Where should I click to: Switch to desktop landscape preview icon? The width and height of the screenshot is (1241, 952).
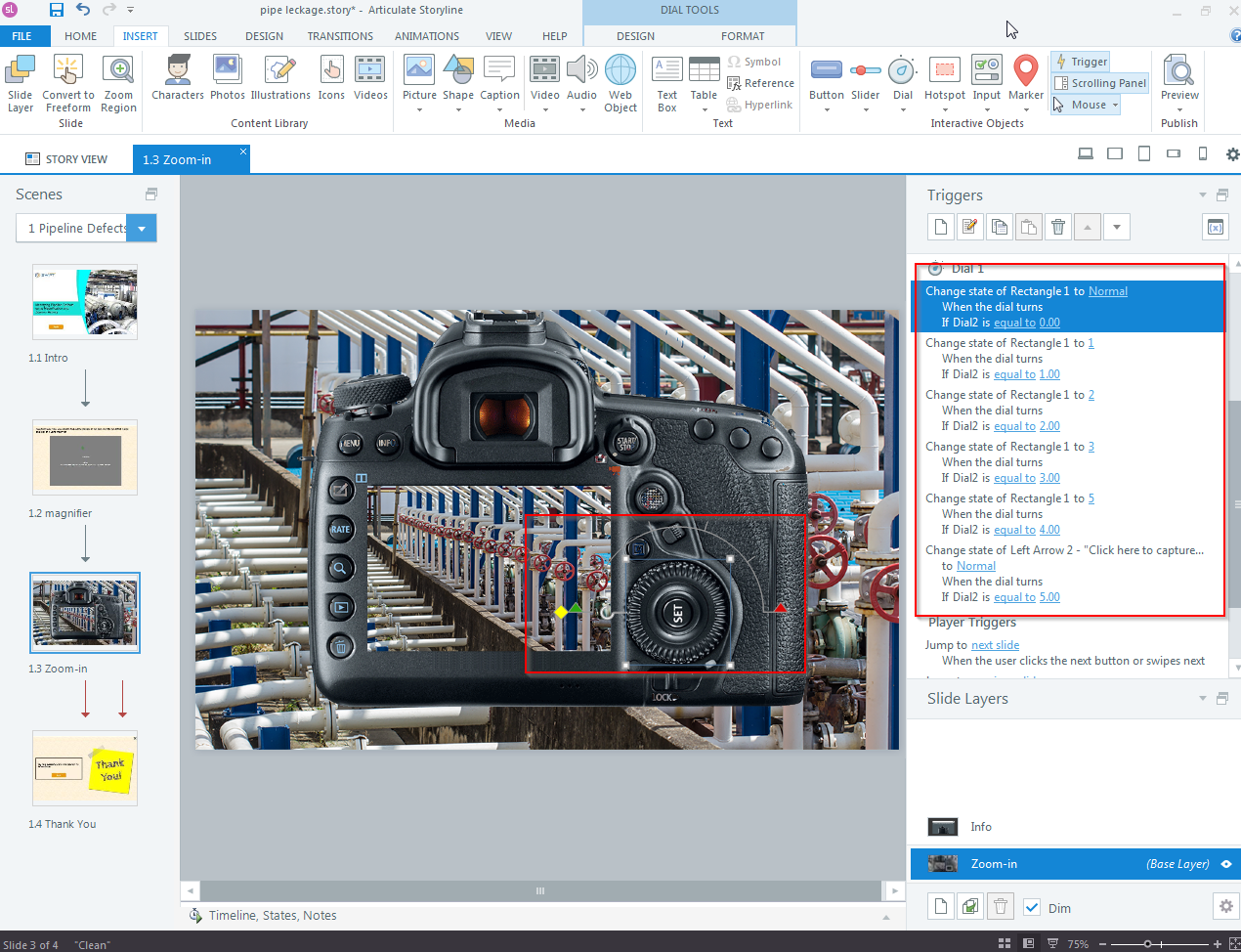[1085, 153]
